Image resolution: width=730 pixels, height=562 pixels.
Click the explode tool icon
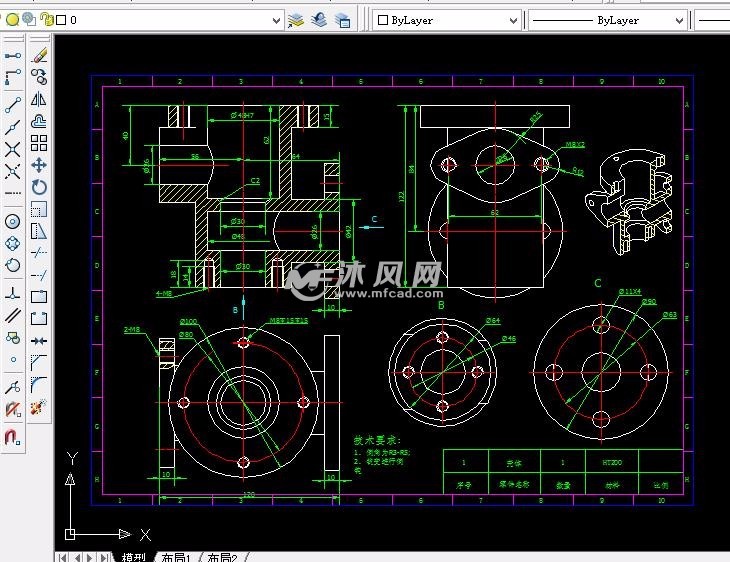click(x=39, y=407)
